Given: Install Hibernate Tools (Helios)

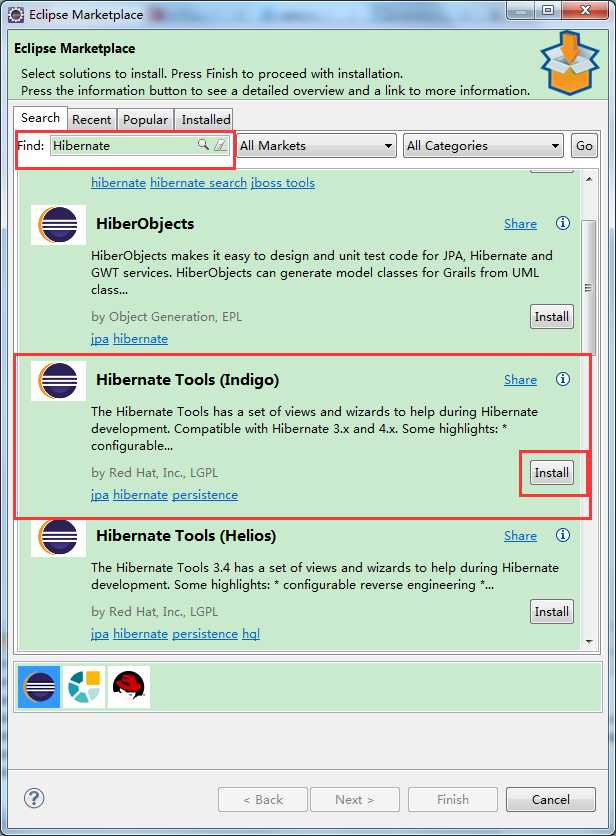Looking at the screenshot, I should 551,612.
